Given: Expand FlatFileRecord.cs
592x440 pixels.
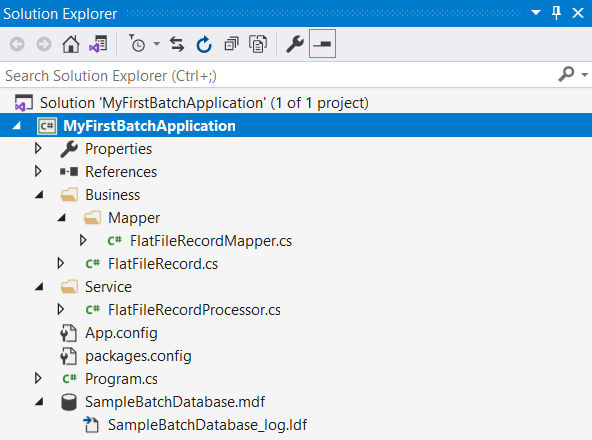Looking at the screenshot, I should (60, 264).
